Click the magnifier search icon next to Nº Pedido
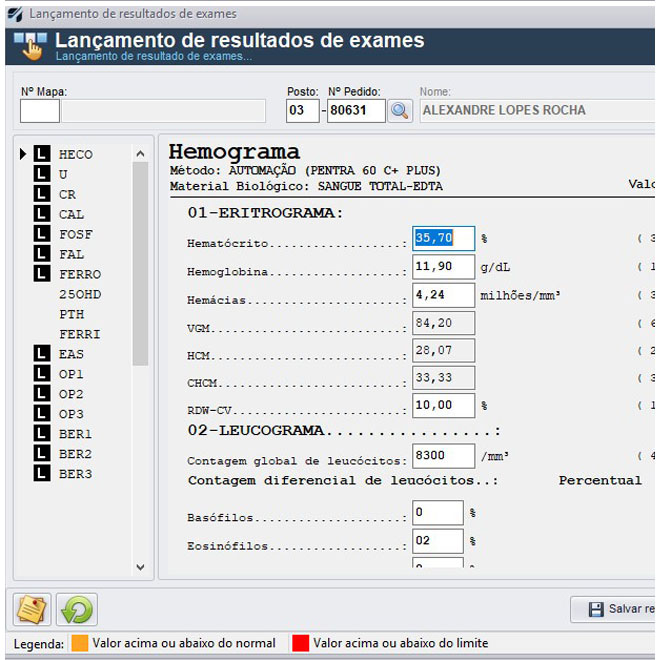 pyautogui.click(x=399, y=111)
